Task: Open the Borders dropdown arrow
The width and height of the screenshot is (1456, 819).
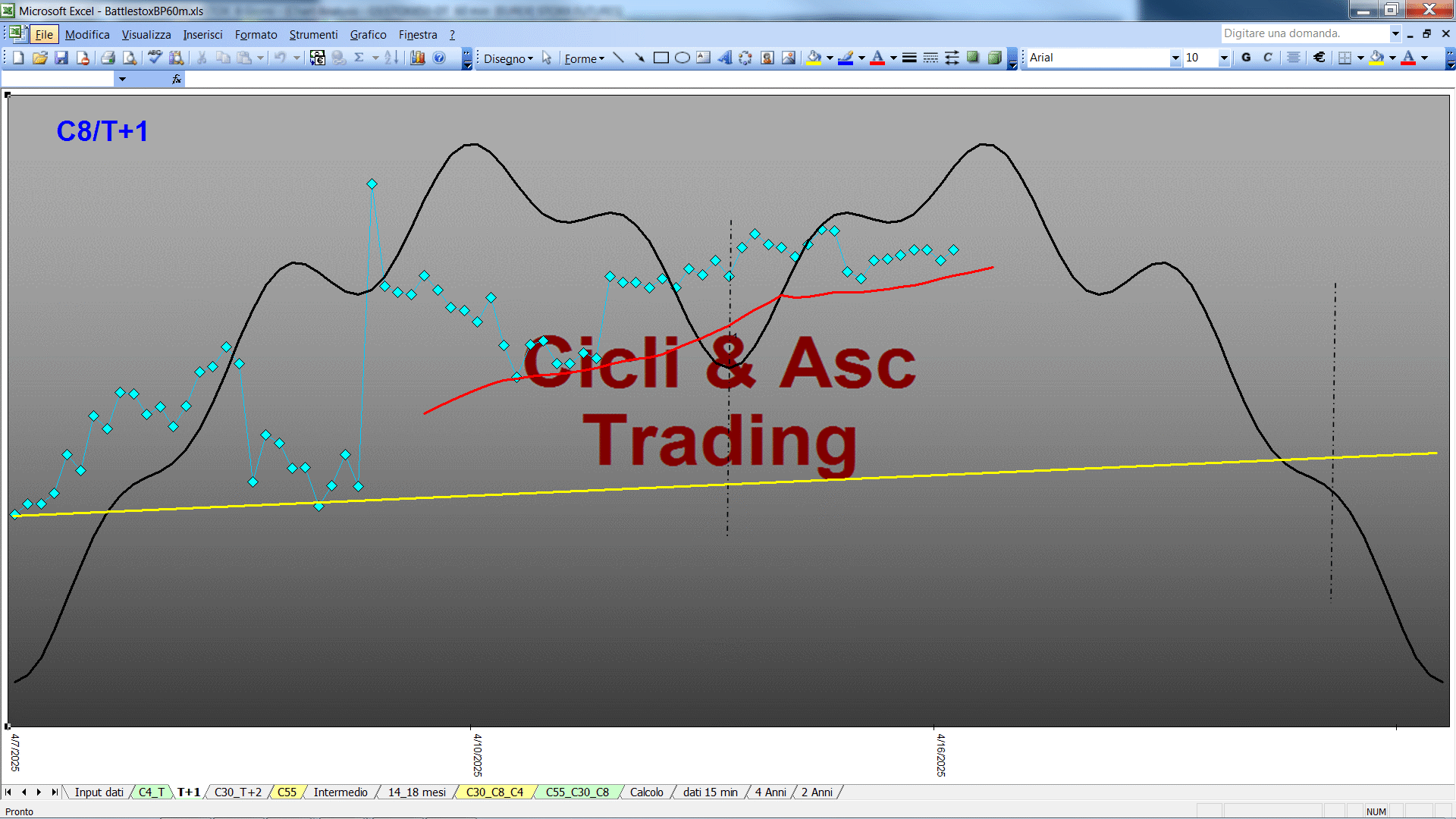Action: tap(1360, 58)
